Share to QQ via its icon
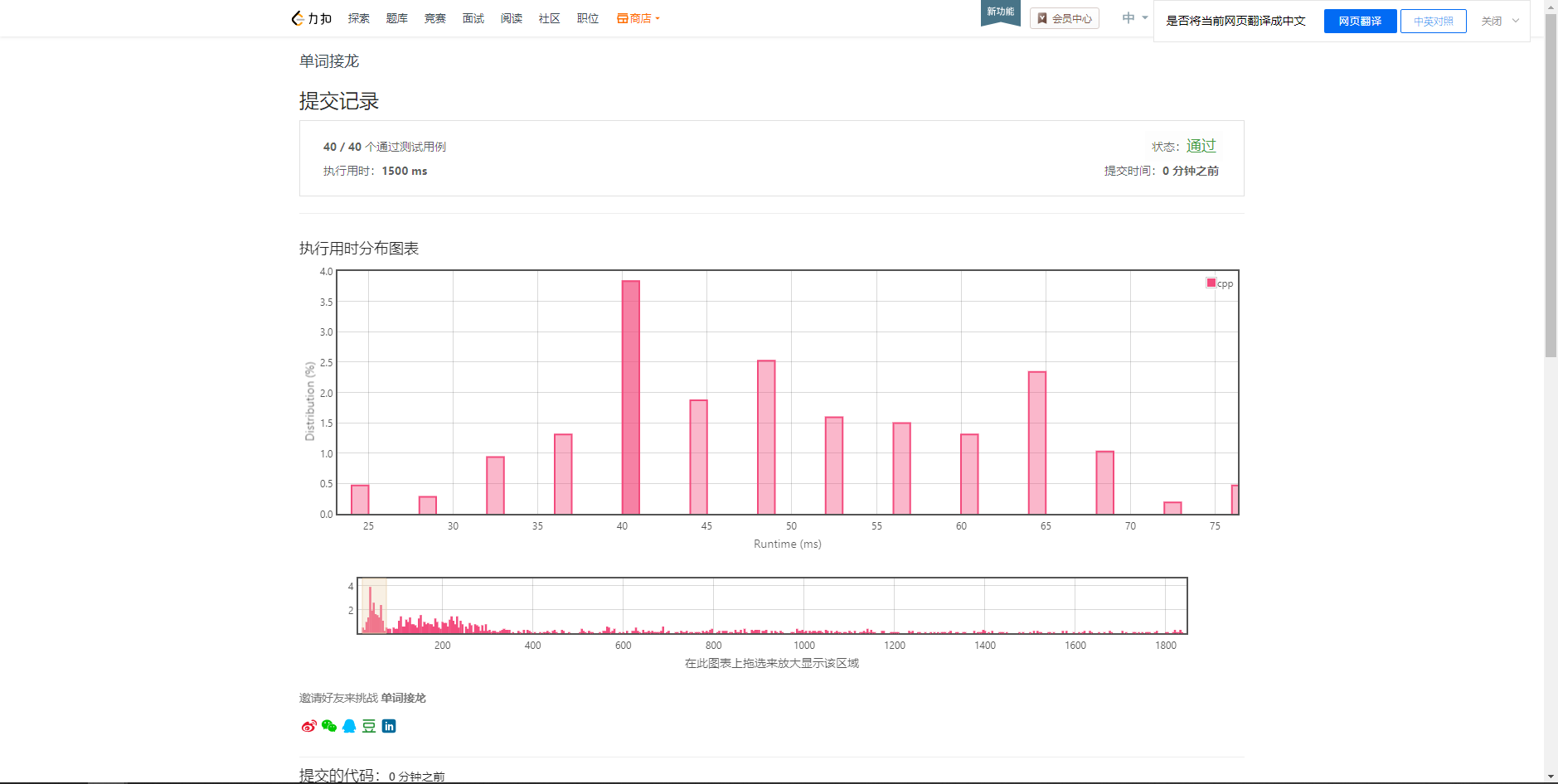 349,726
